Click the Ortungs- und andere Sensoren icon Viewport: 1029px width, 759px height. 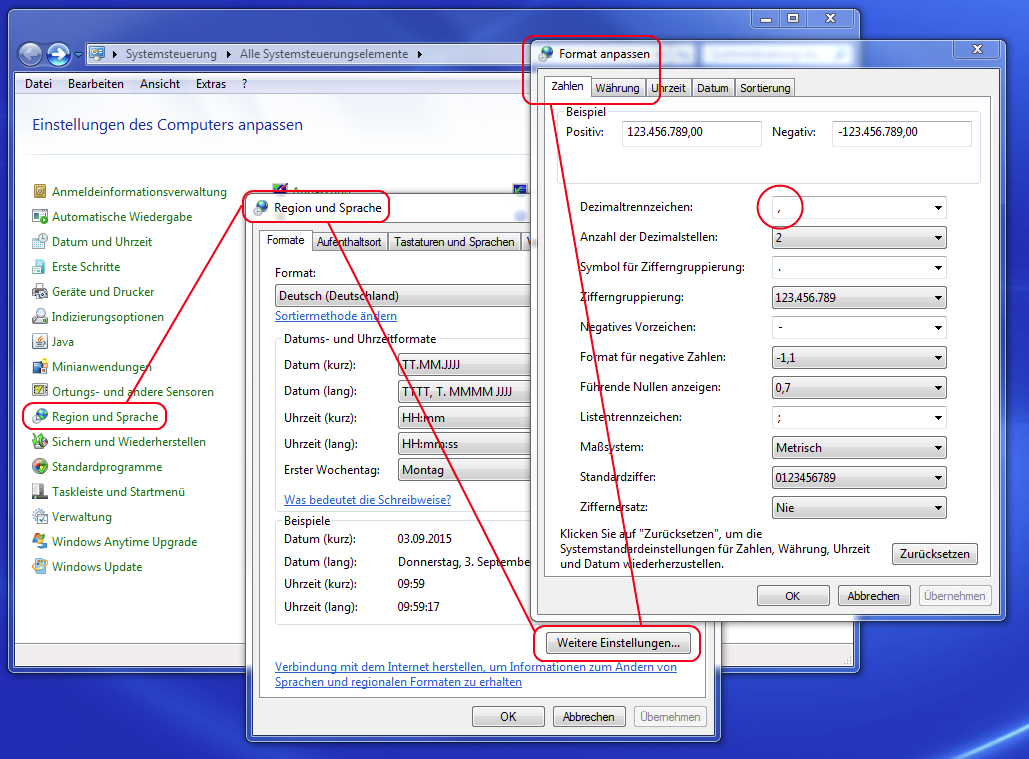40,391
